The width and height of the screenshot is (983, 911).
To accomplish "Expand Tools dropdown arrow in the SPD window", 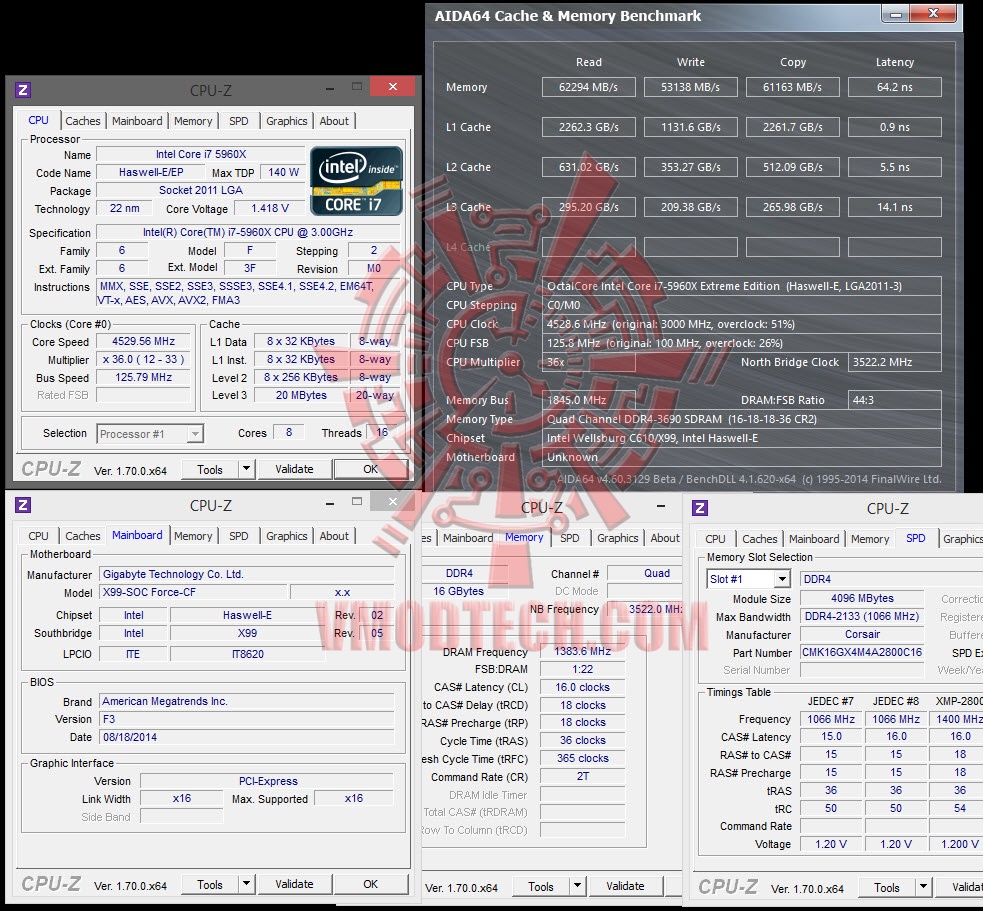I will pos(923,887).
